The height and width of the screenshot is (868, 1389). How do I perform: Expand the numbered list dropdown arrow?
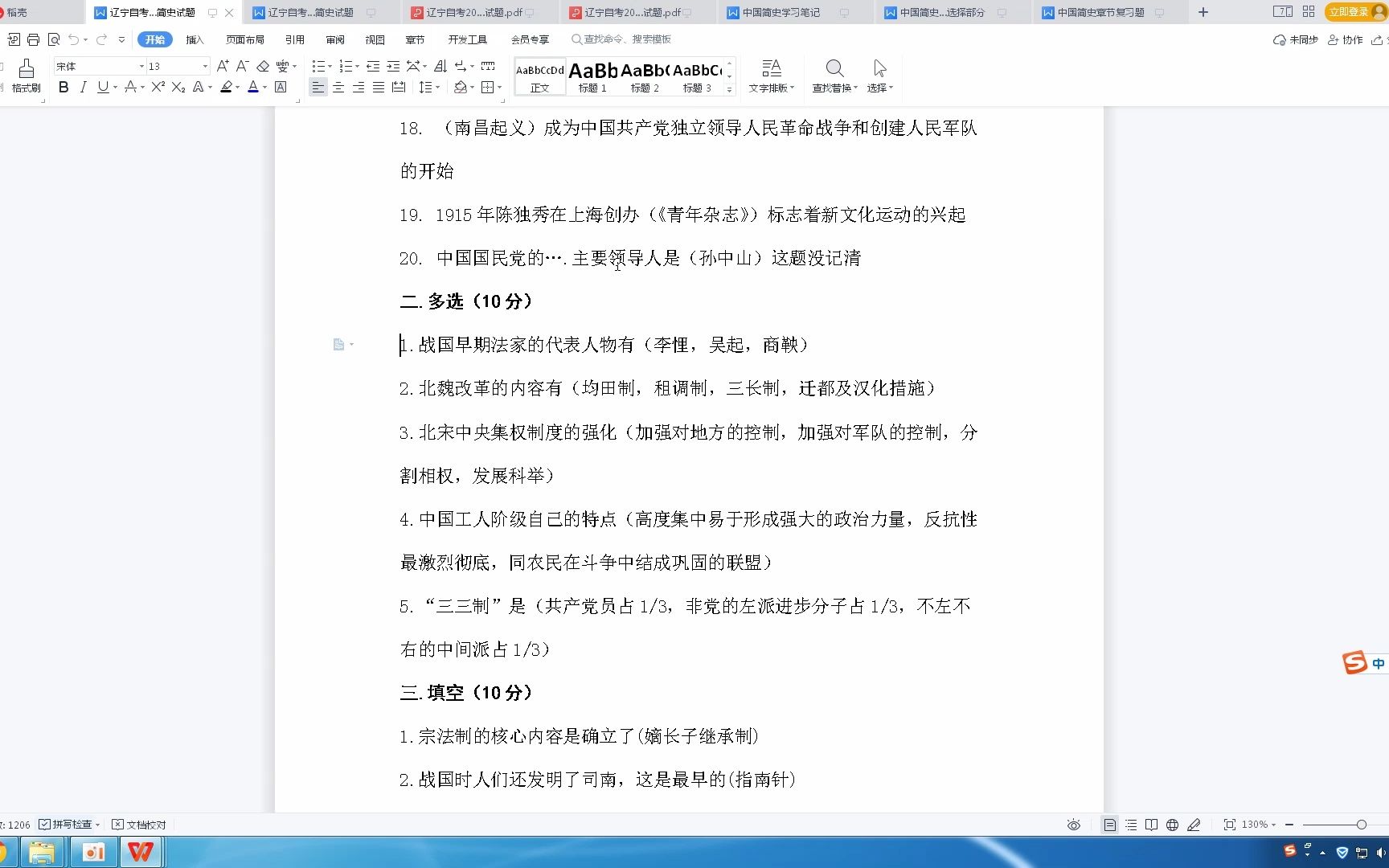coord(357,67)
